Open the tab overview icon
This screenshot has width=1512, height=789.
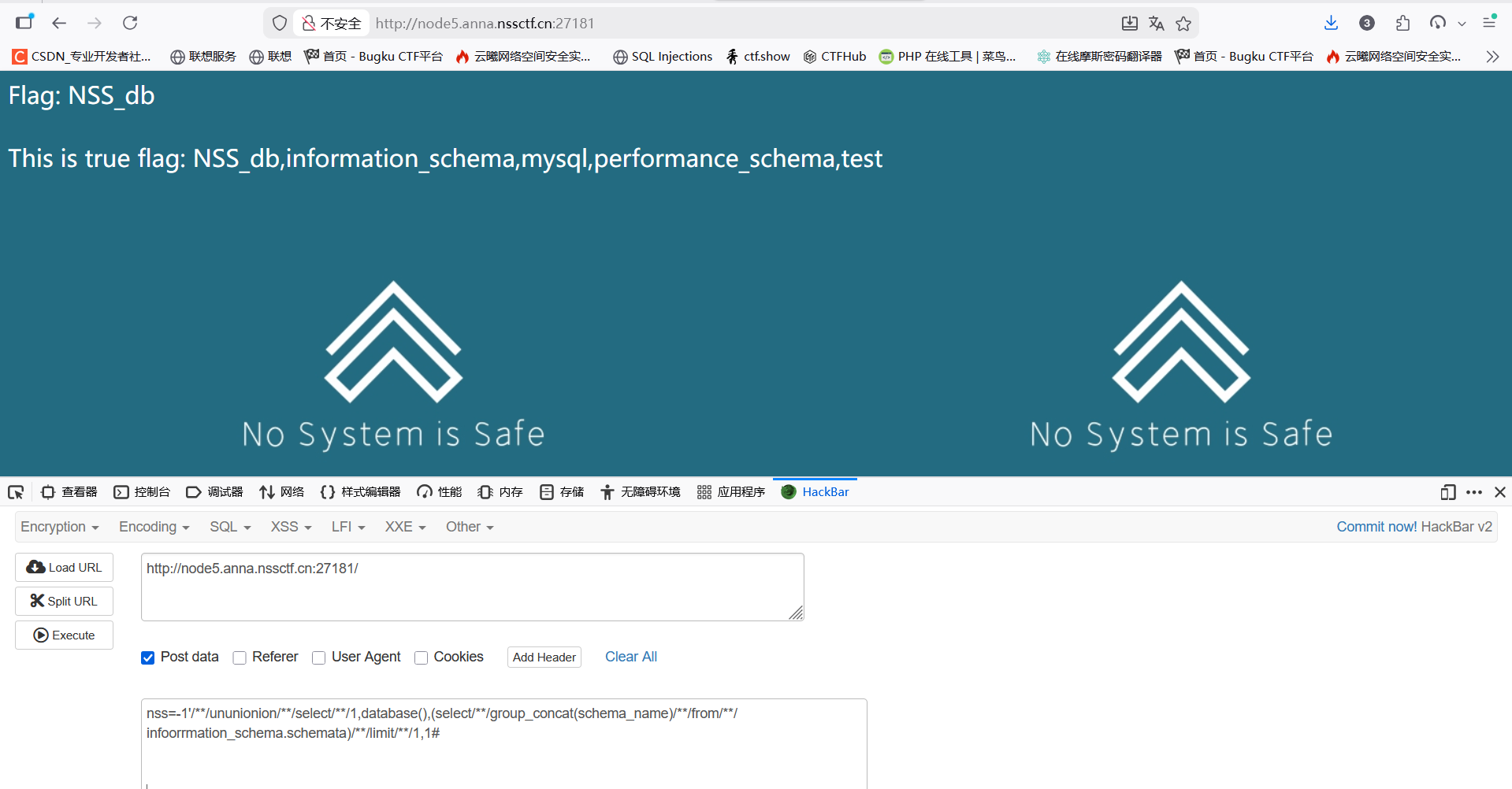[x=24, y=22]
